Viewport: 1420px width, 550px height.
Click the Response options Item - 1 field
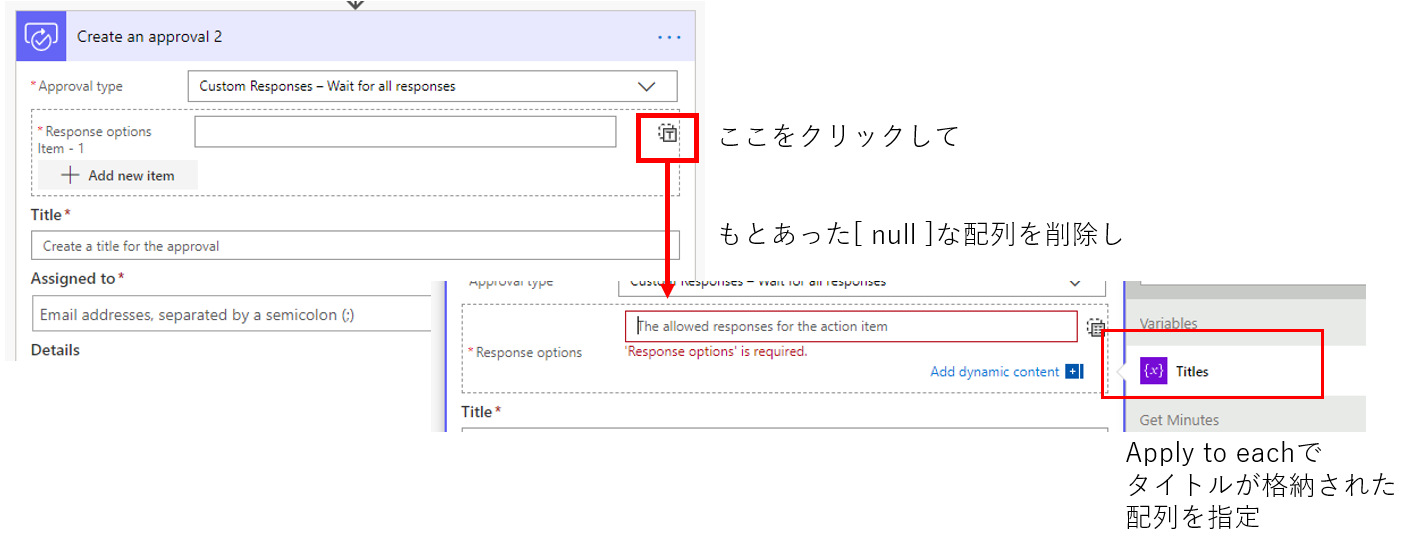point(405,132)
